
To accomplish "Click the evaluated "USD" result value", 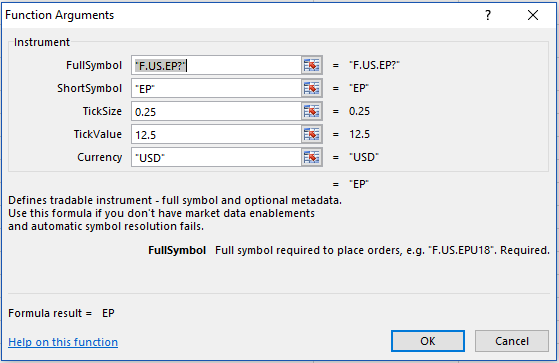I will [364, 157].
